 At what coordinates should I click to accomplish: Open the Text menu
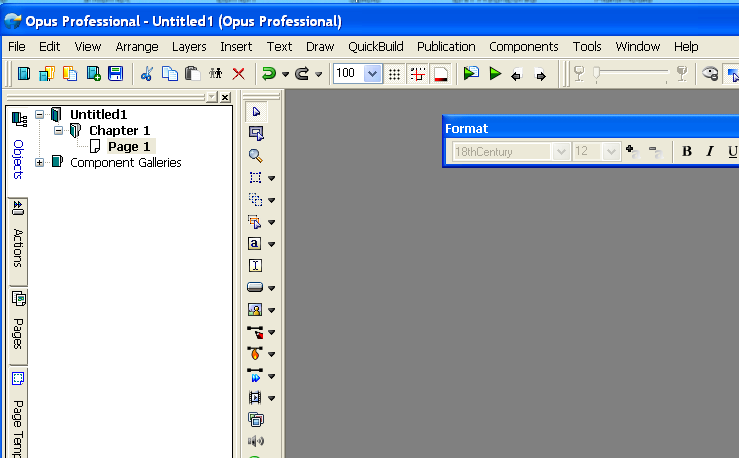[x=279, y=47]
